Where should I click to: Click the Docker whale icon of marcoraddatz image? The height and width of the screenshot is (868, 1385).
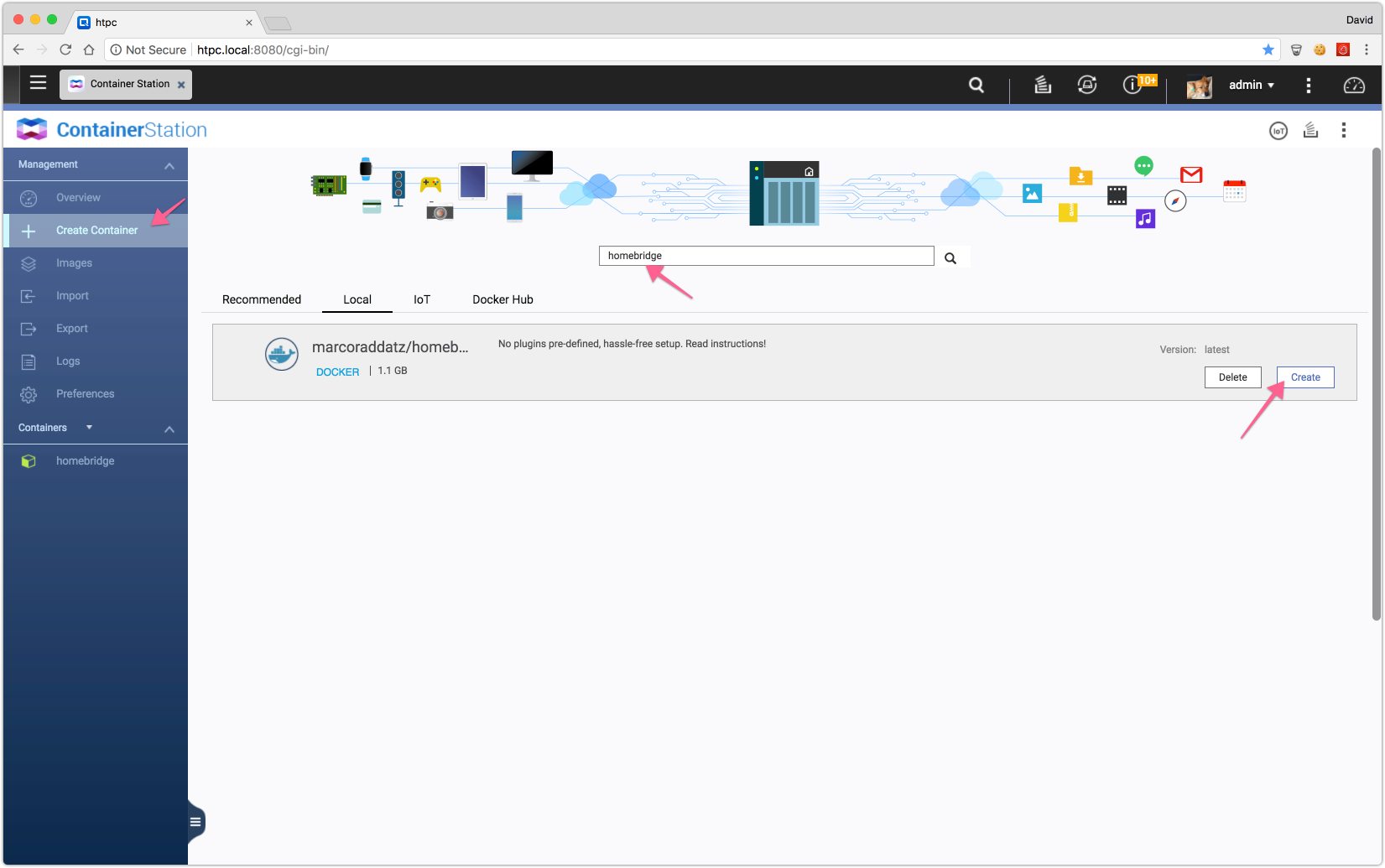[282, 355]
